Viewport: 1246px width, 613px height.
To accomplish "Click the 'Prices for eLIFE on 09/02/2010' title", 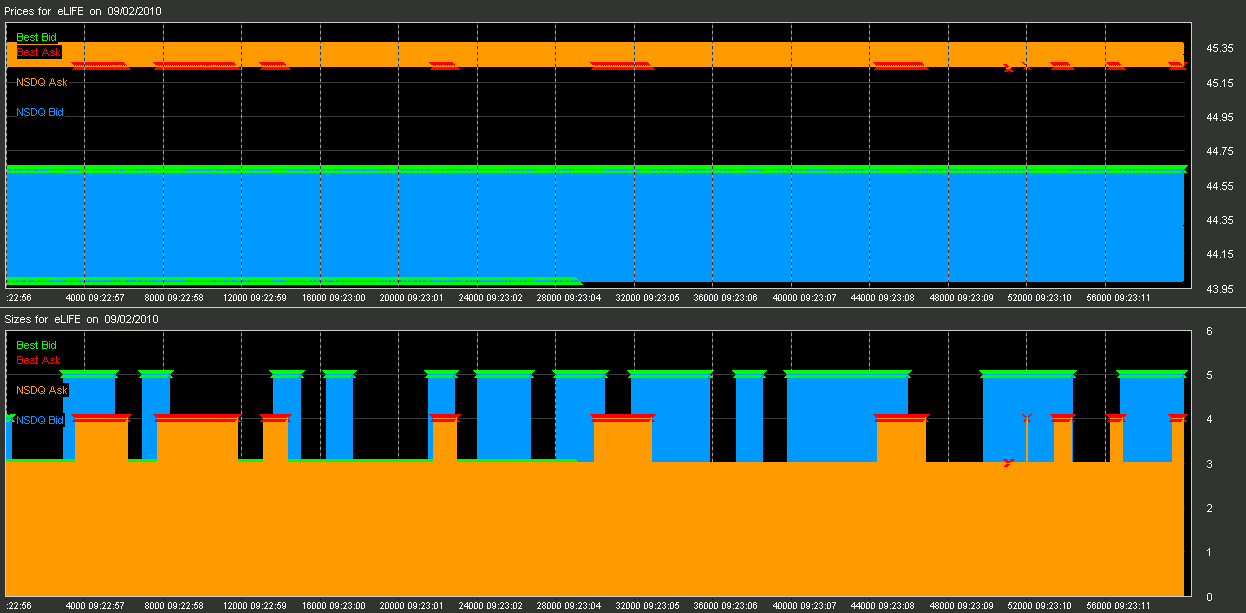I will pos(83,10).
